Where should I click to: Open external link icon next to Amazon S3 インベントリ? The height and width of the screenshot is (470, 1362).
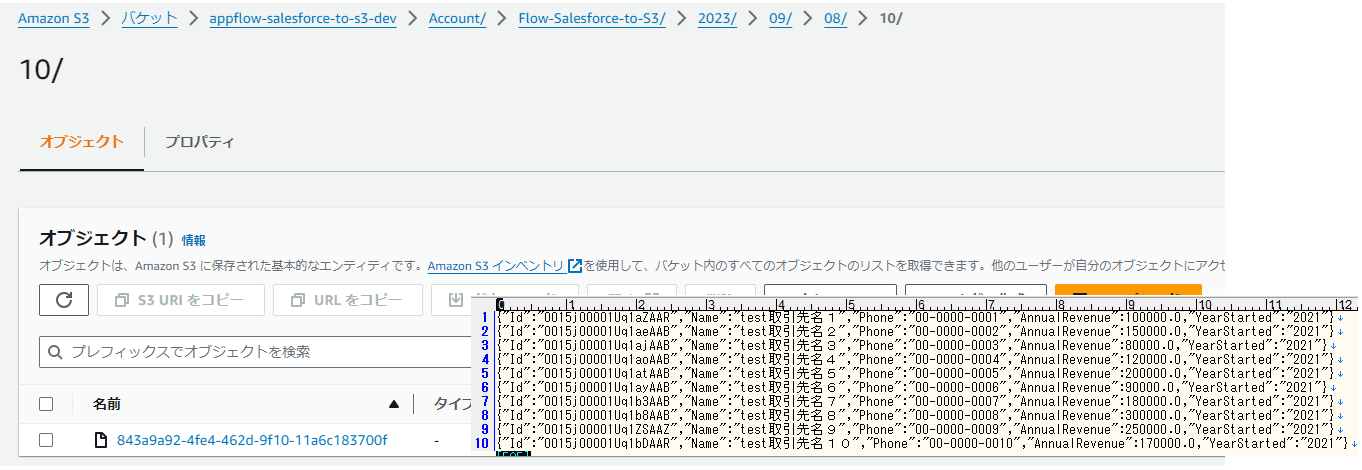[575, 266]
